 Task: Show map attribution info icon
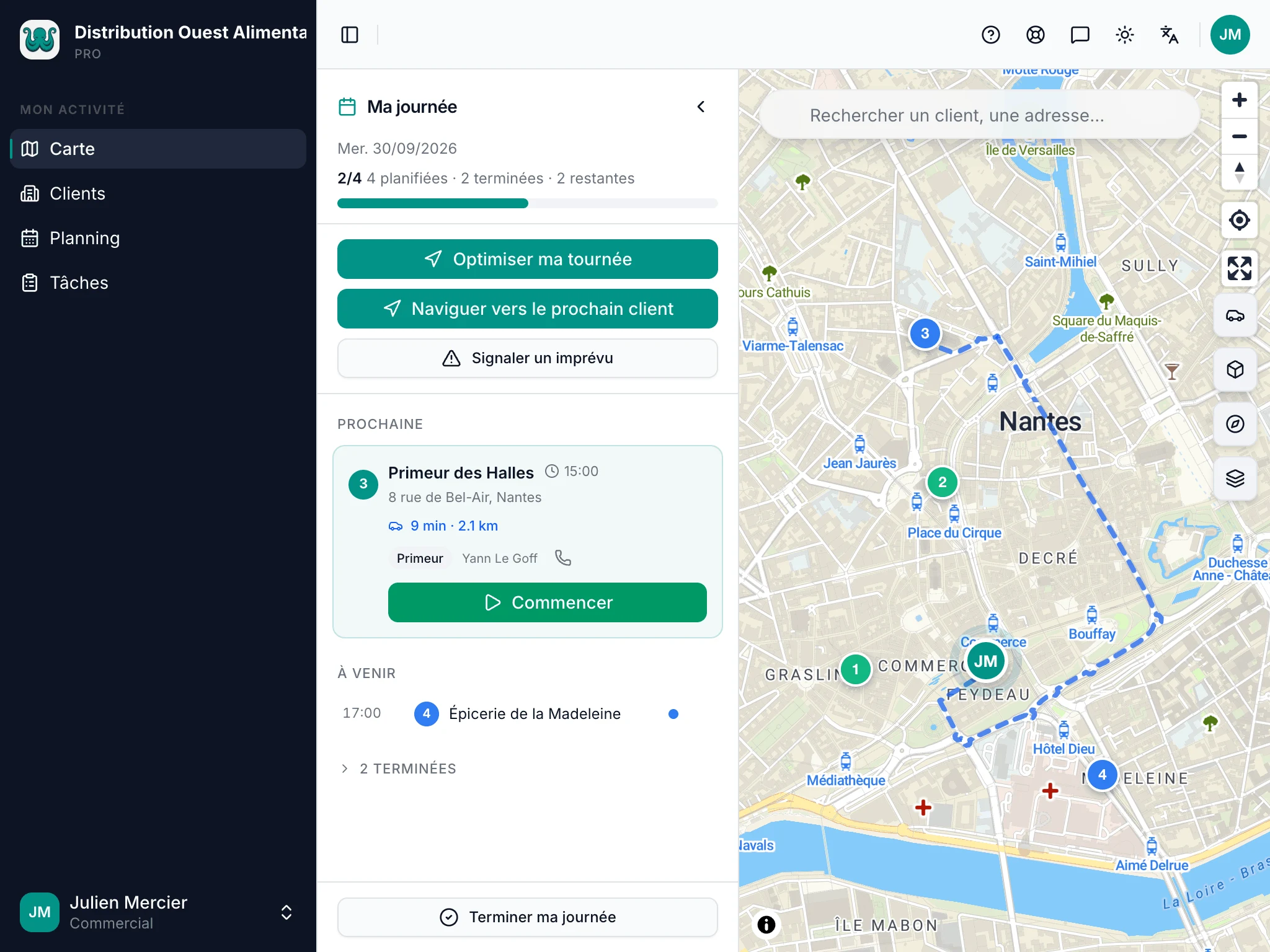click(x=766, y=925)
